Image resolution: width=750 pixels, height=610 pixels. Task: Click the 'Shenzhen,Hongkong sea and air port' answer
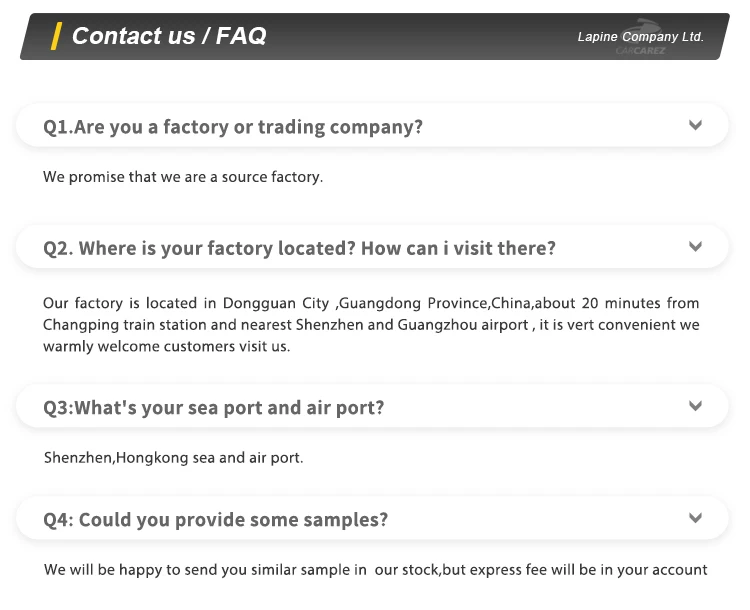173,458
